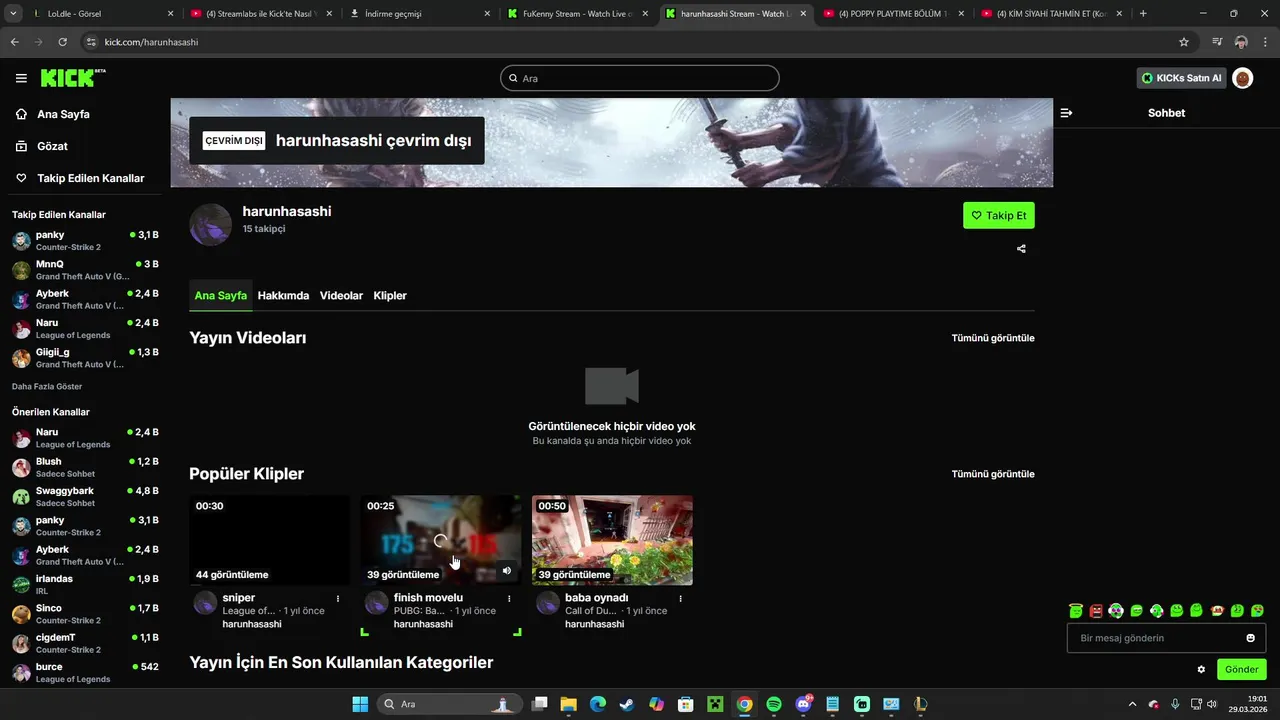Open the baba oynadı clip options menu
This screenshot has height=720, width=1280.
(x=680, y=598)
